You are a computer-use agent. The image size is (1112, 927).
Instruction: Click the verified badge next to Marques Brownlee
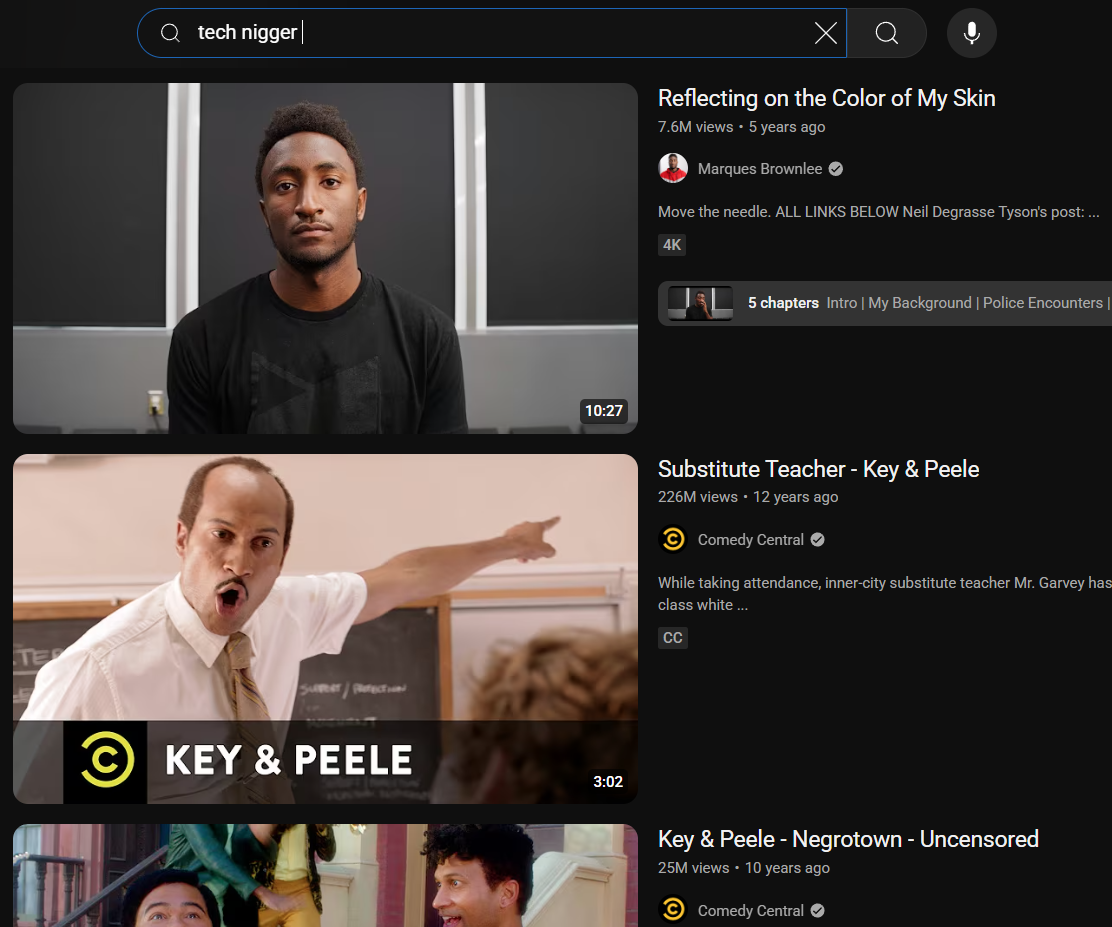[x=836, y=169]
